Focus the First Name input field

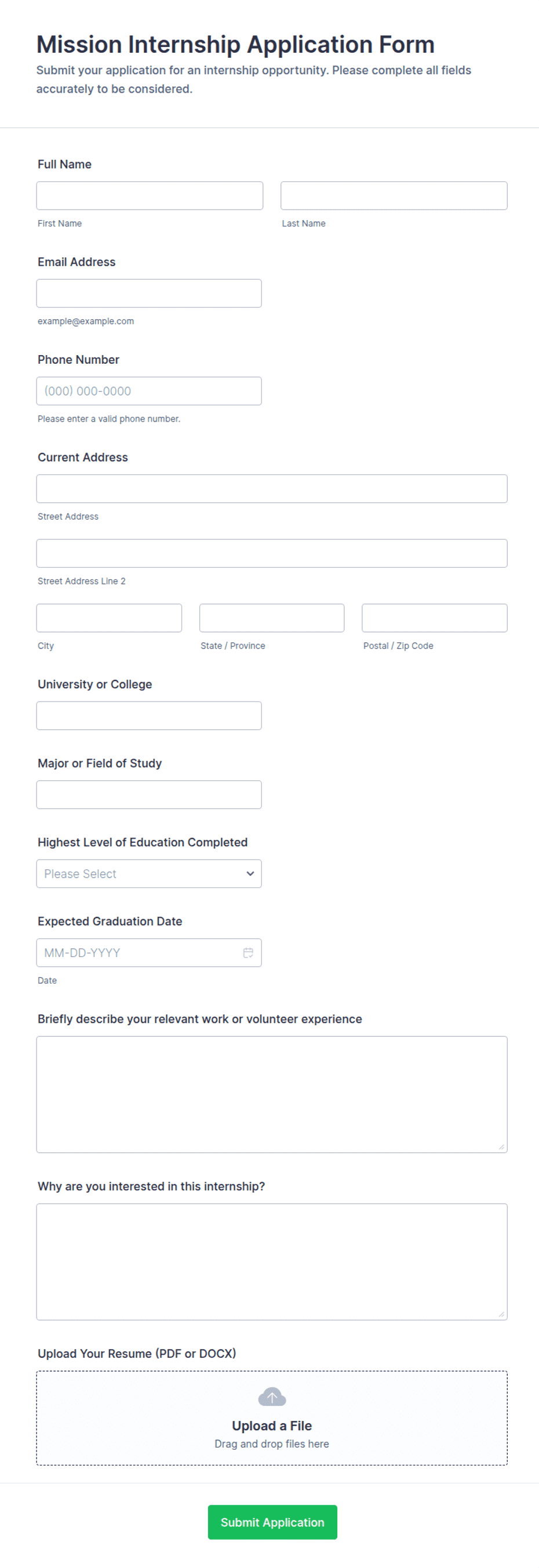pos(150,195)
